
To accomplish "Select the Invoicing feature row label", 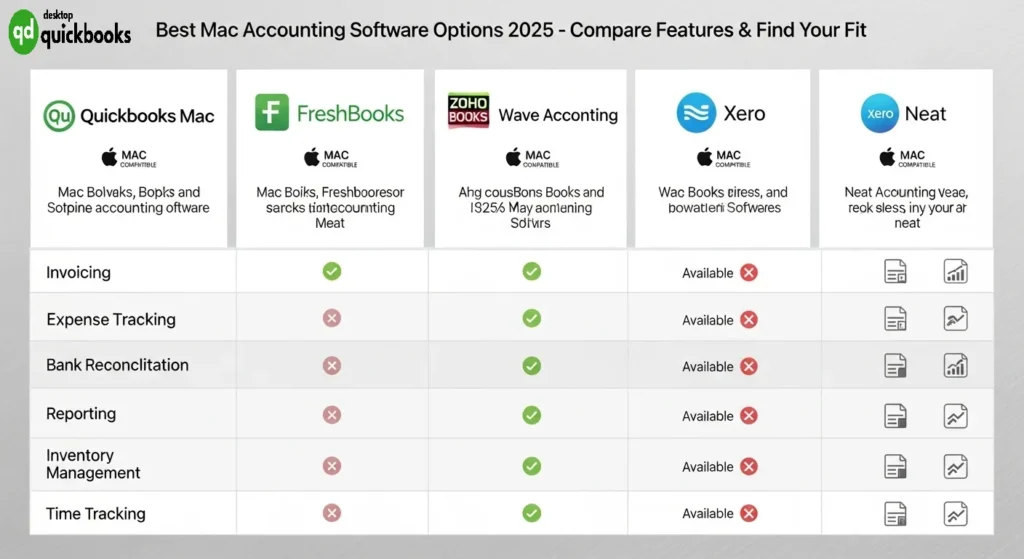I will pyautogui.click(x=78, y=272).
